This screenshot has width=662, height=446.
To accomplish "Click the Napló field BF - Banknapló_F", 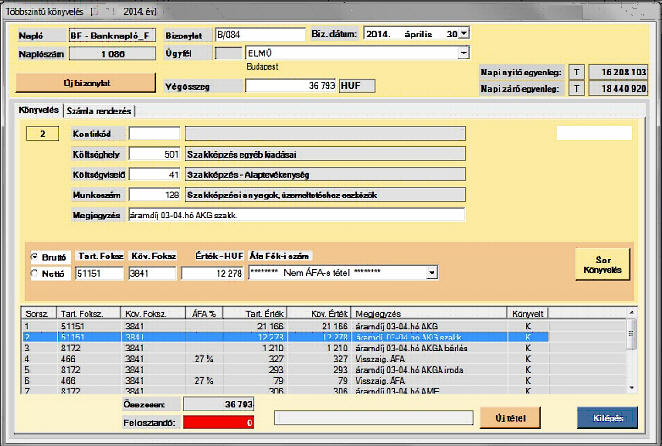I will pyautogui.click(x=112, y=35).
